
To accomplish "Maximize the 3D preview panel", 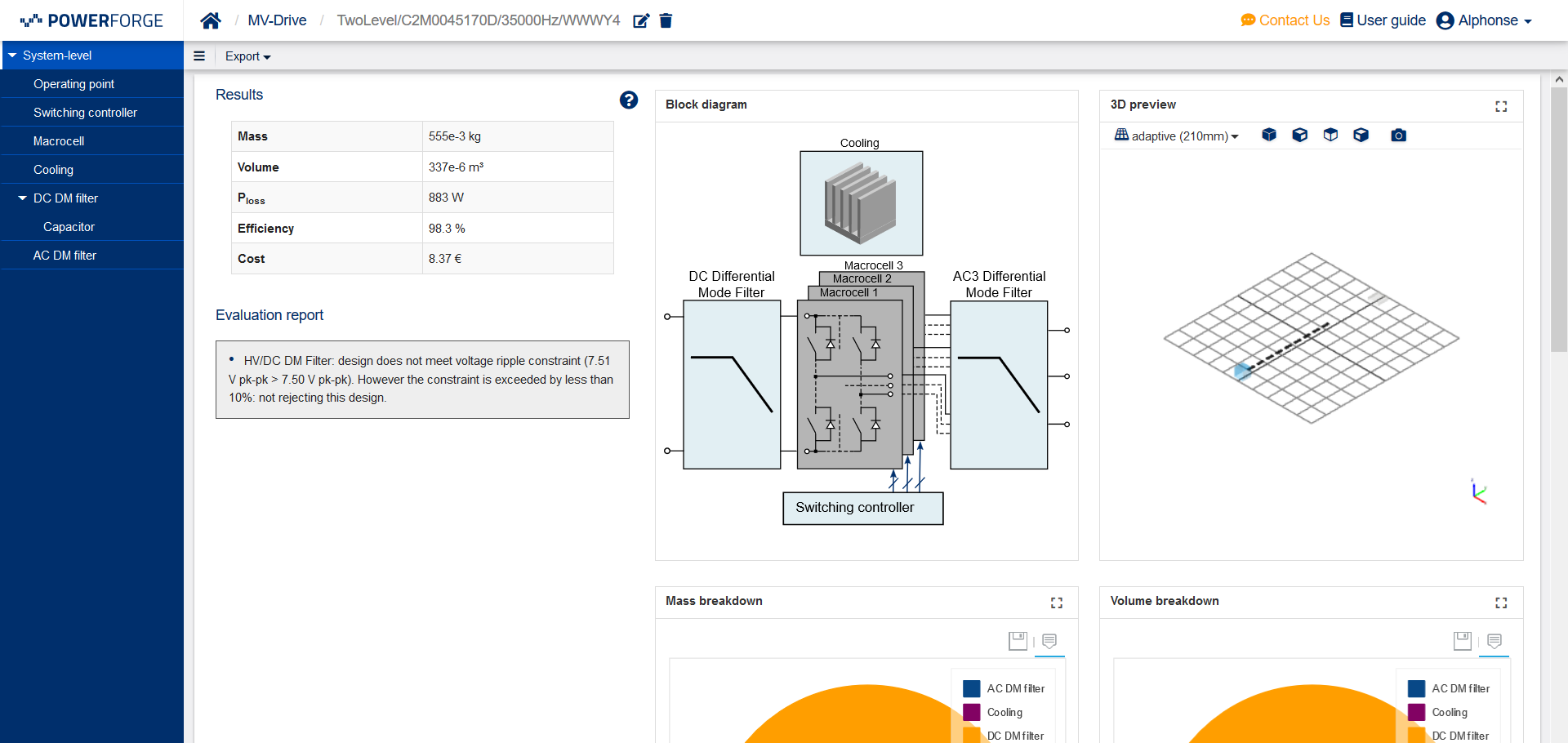I will click(x=1500, y=106).
